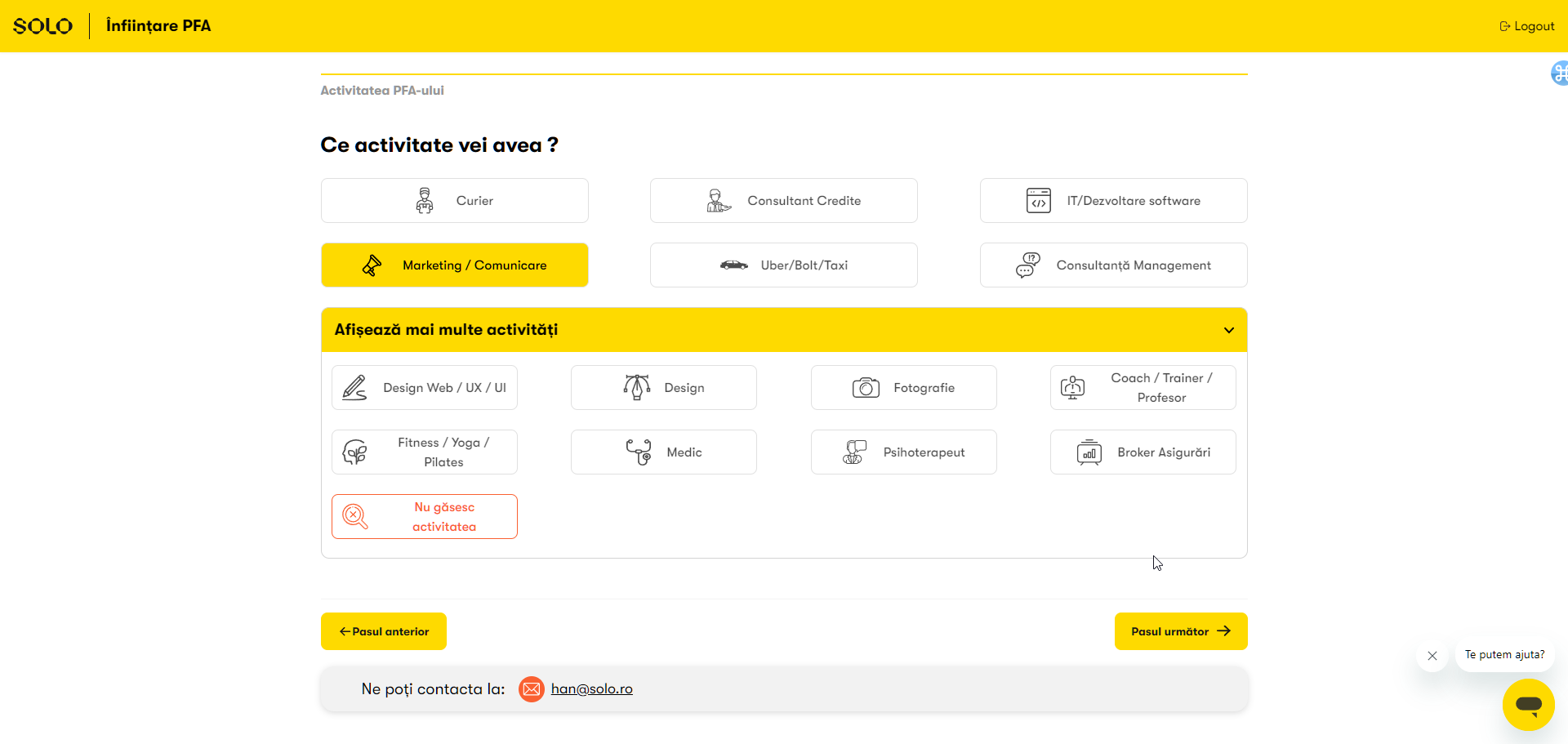Click the stethoscope icon for Medic
The height and width of the screenshot is (744, 1568).
click(x=639, y=452)
